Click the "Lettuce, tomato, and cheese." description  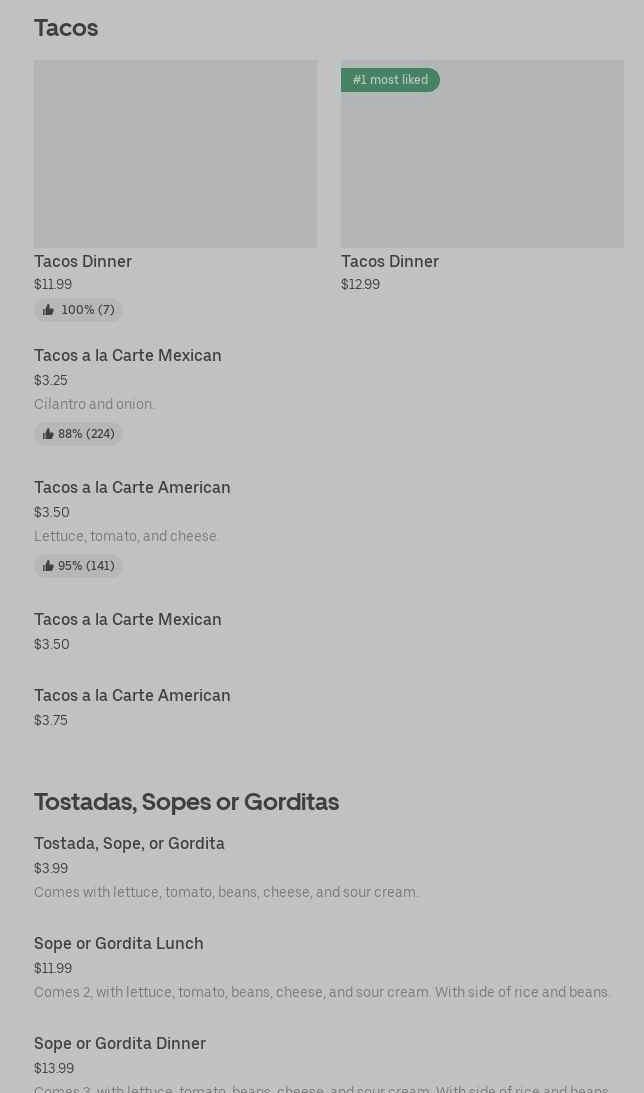pyautogui.click(x=126, y=536)
